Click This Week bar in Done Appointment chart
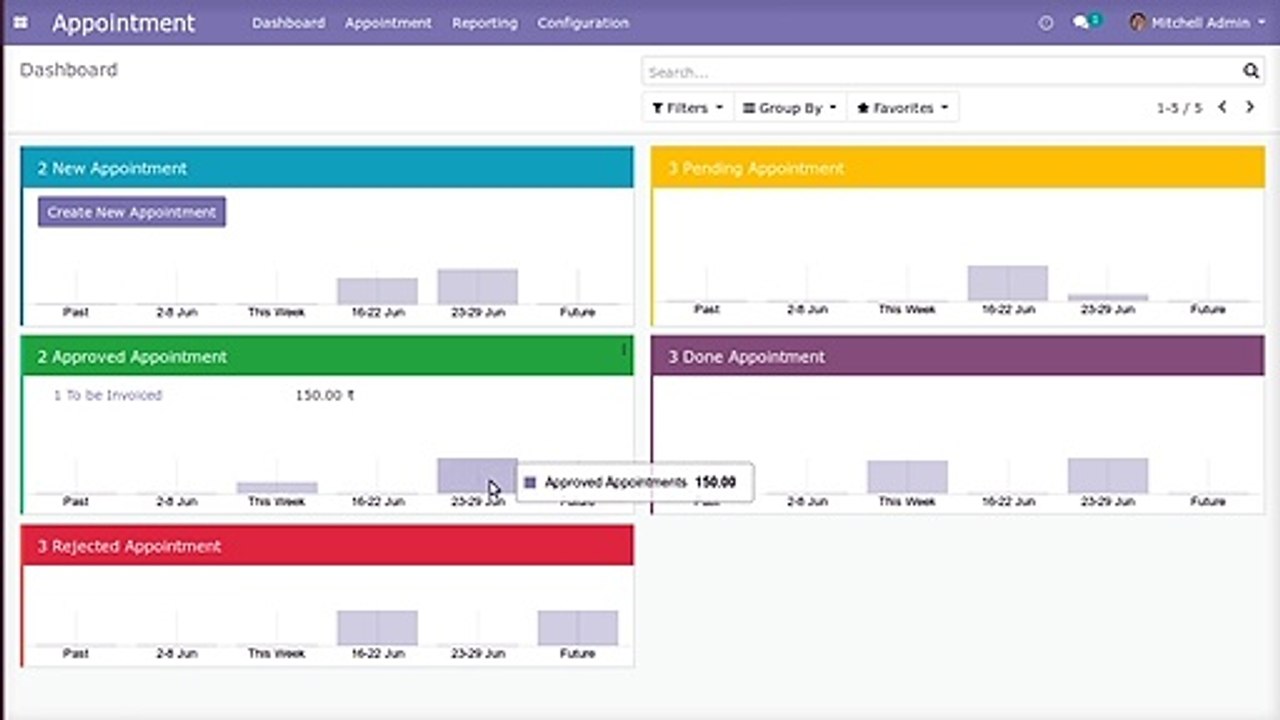Image resolution: width=1280 pixels, height=720 pixels. pos(907,477)
